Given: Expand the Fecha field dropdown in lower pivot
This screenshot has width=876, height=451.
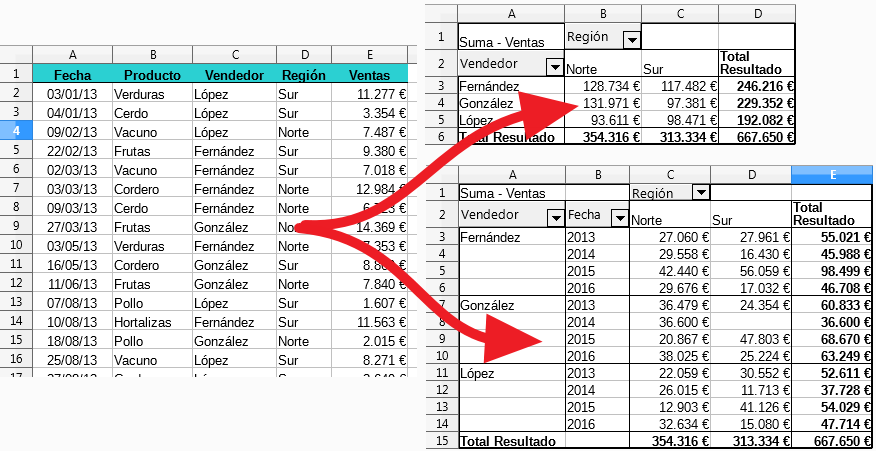Looking at the screenshot, I should tap(619, 217).
